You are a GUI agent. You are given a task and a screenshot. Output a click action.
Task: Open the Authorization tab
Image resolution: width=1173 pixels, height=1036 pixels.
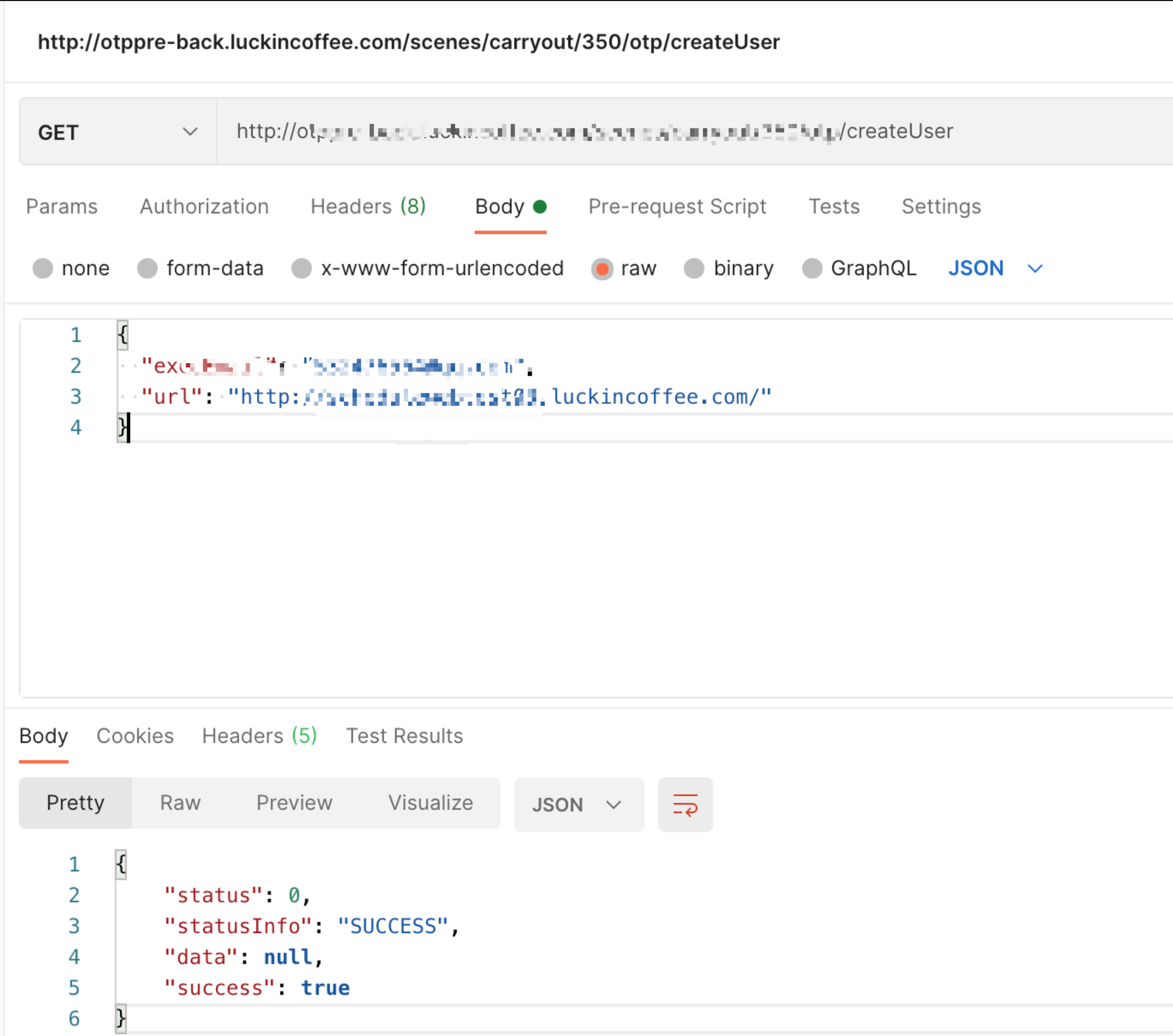coord(204,207)
